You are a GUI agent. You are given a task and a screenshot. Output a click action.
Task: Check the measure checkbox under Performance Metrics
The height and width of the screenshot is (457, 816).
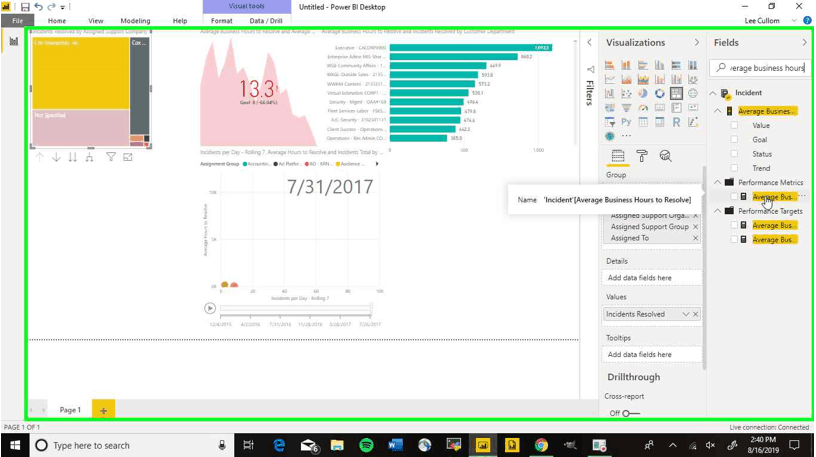pos(734,197)
